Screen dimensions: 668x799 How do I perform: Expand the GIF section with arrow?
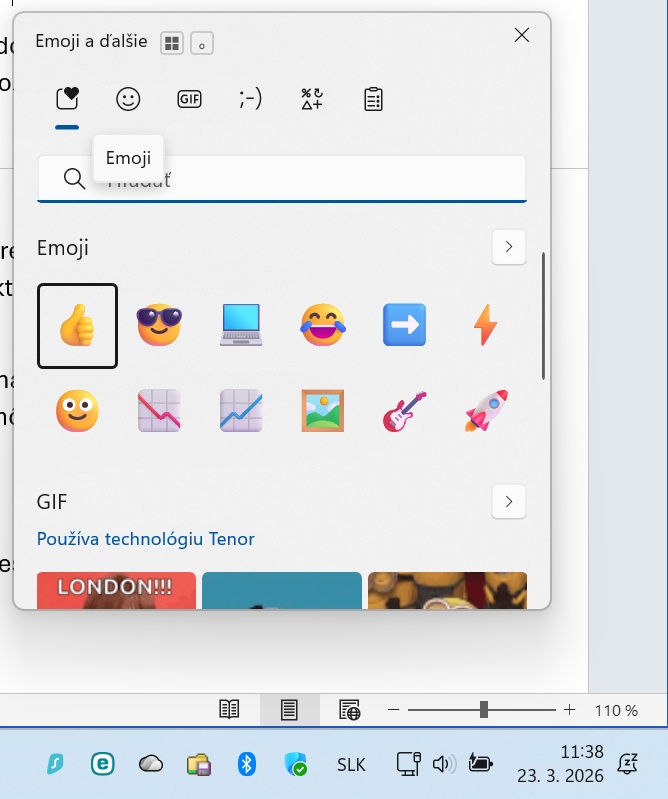[x=509, y=501]
